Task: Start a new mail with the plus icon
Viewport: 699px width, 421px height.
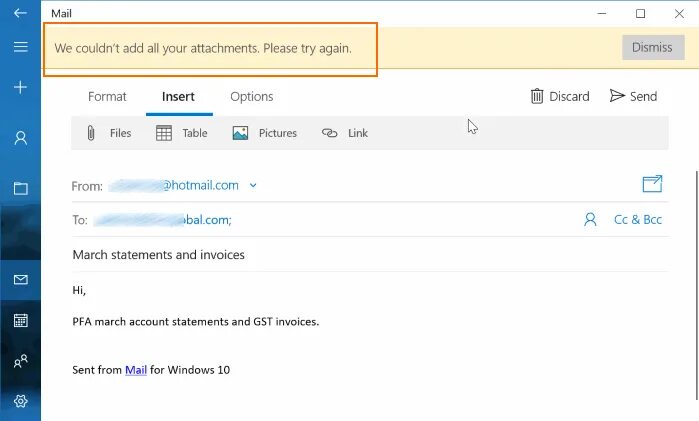Action: (x=21, y=87)
